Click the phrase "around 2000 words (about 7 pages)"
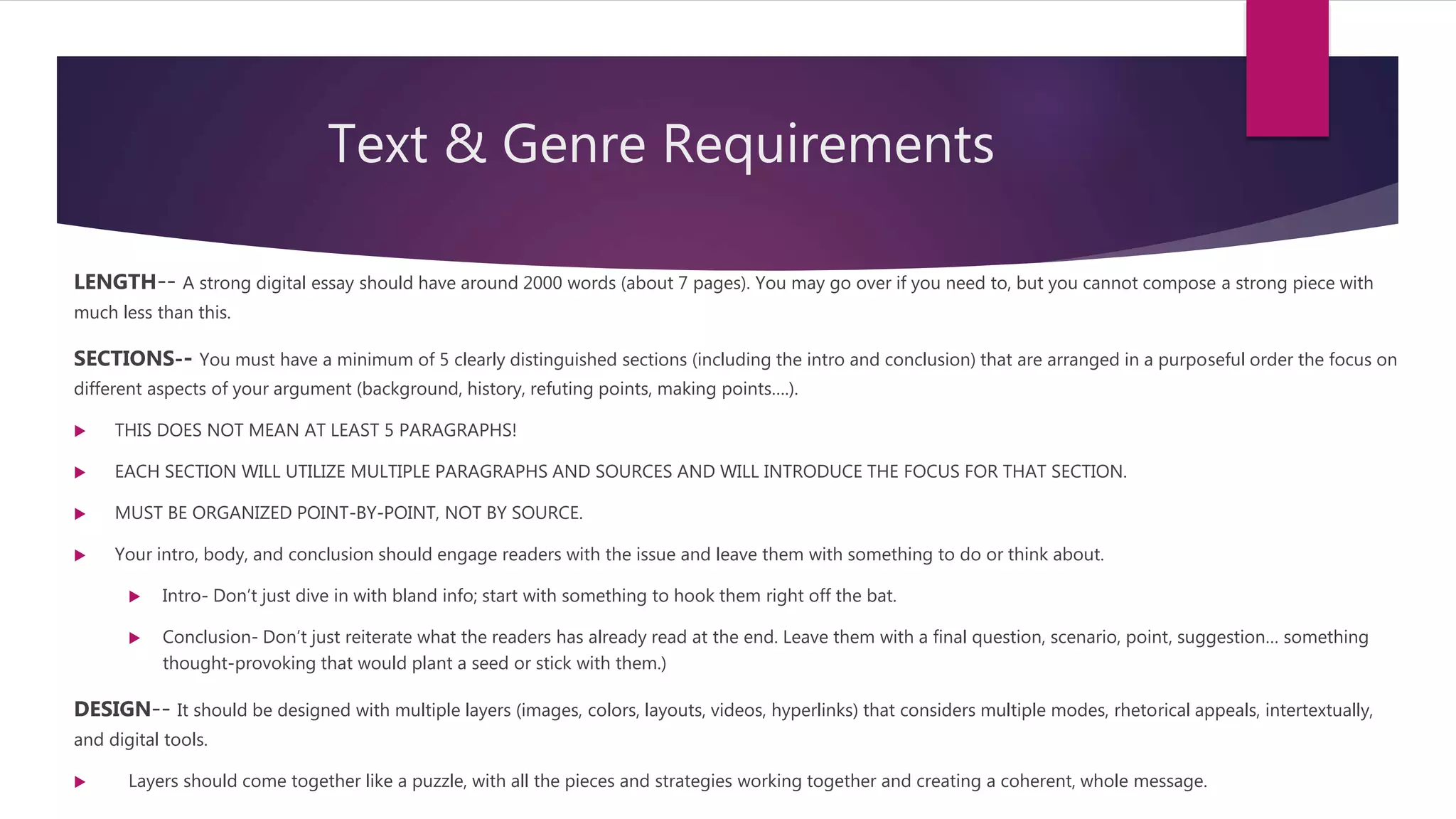The image size is (1456, 819). (605, 283)
